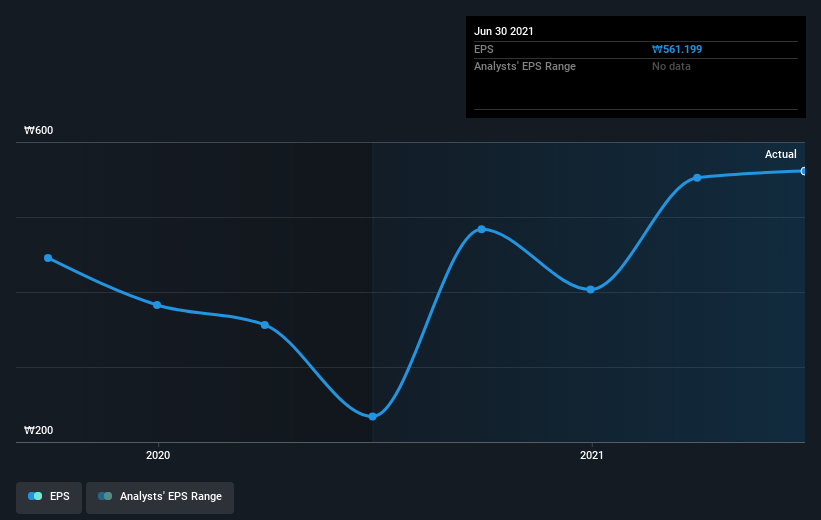Viewport: 821px width, 520px height.
Task: Click the 2021 x-axis label
Action: tap(592, 456)
